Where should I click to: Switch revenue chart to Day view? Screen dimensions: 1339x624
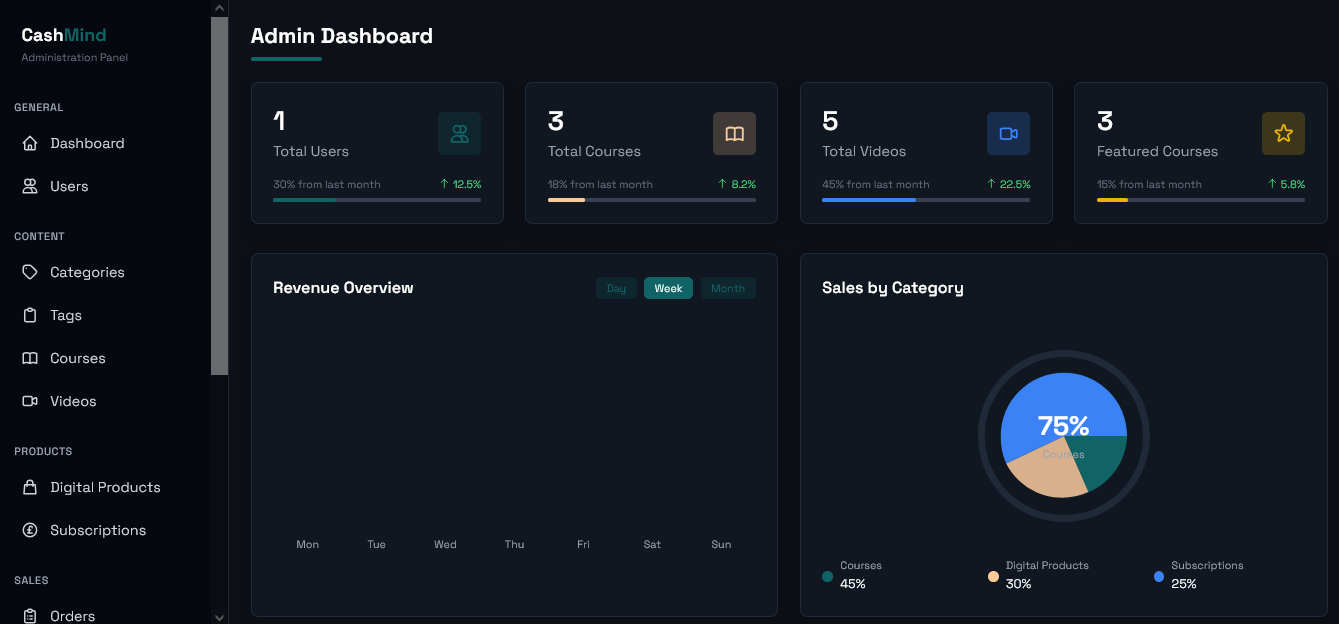coord(616,288)
